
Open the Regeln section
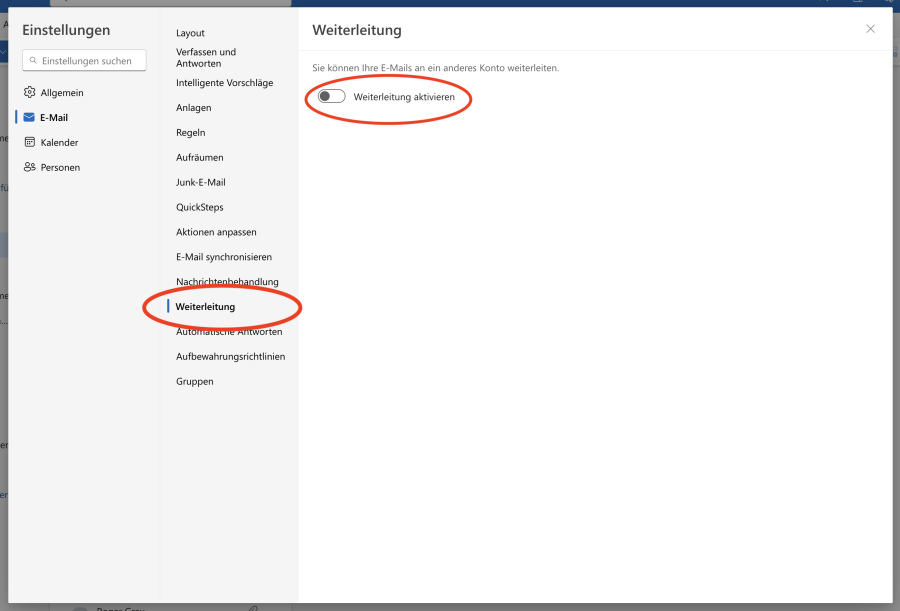pyautogui.click(x=190, y=132)
